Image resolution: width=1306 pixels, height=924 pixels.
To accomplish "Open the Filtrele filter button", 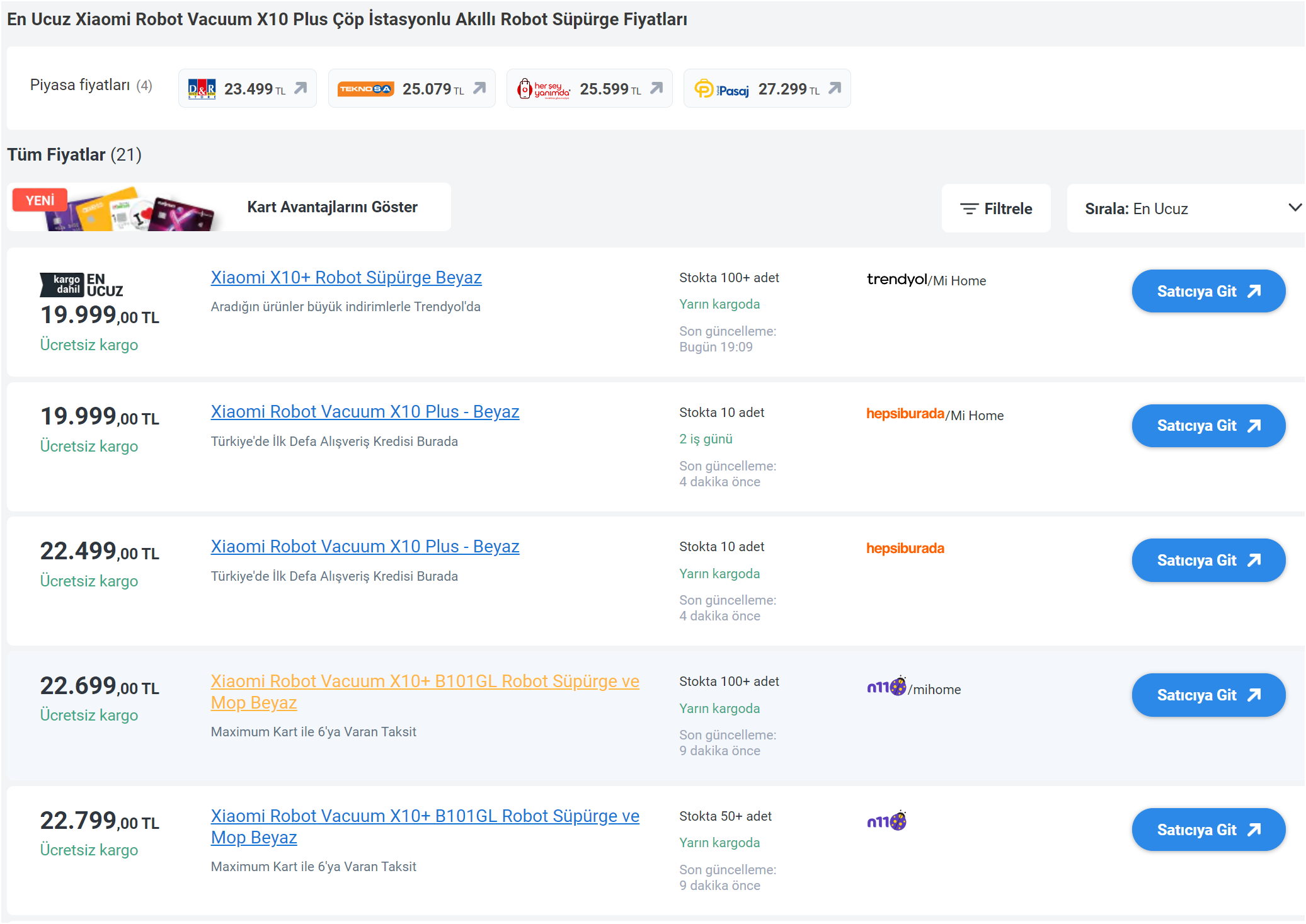I will click(x=996, y=208).
